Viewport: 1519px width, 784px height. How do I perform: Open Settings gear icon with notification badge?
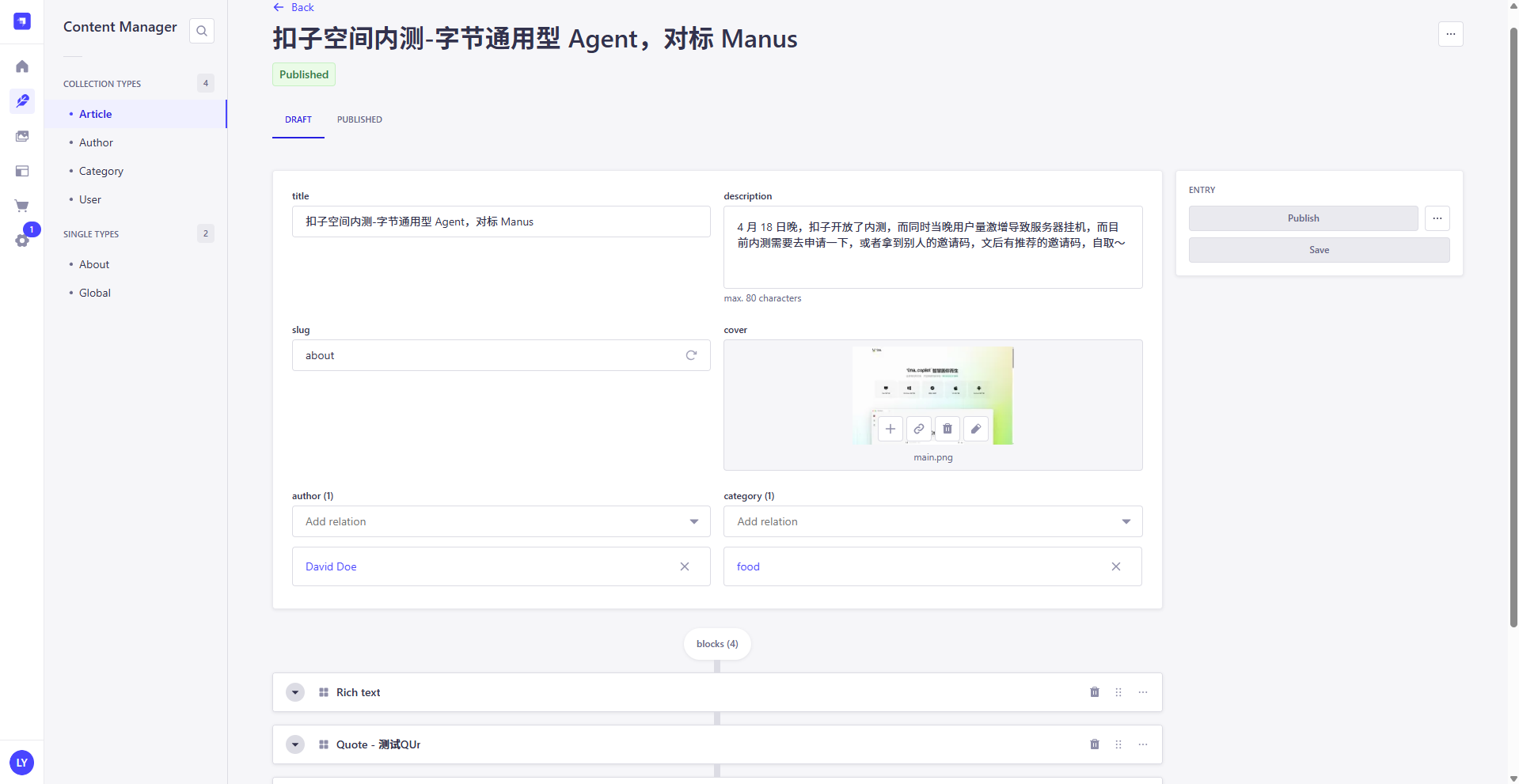point(22,241)
